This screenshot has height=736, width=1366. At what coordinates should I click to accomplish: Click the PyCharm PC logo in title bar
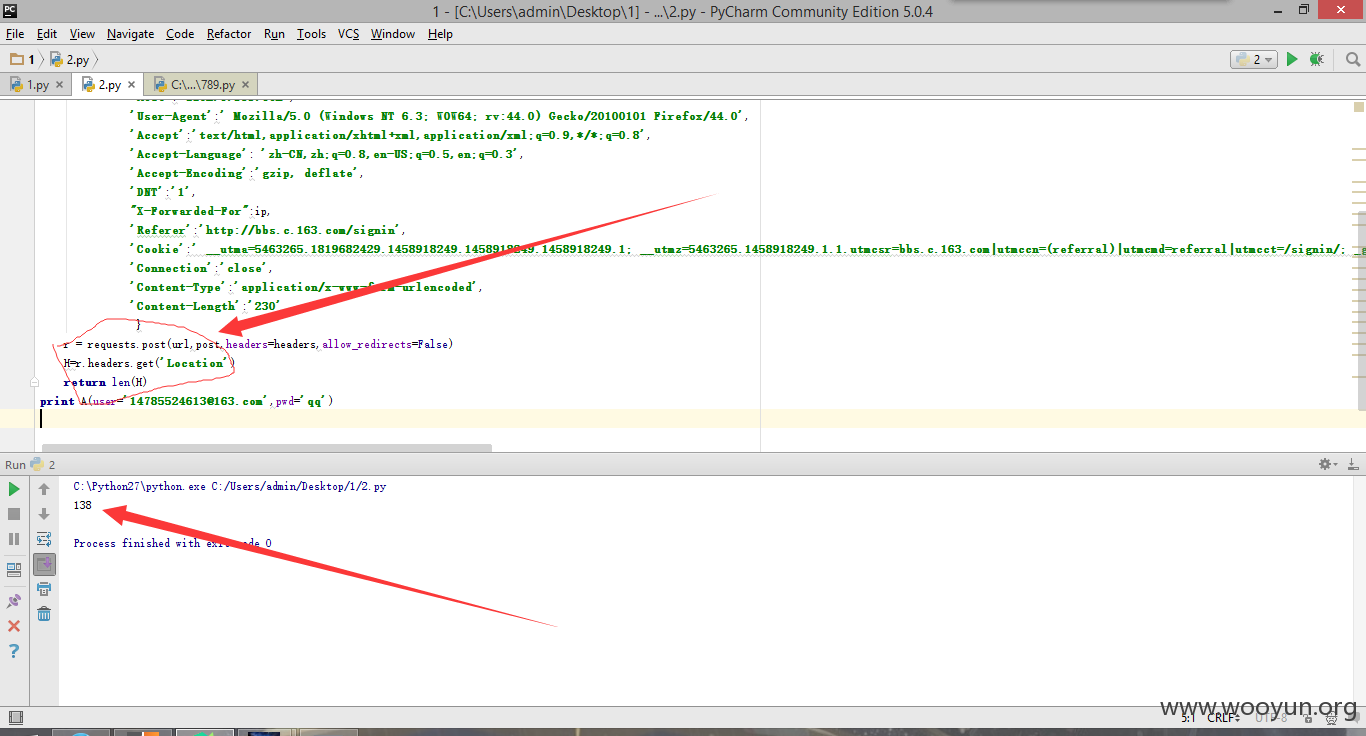tap(12, 10)
